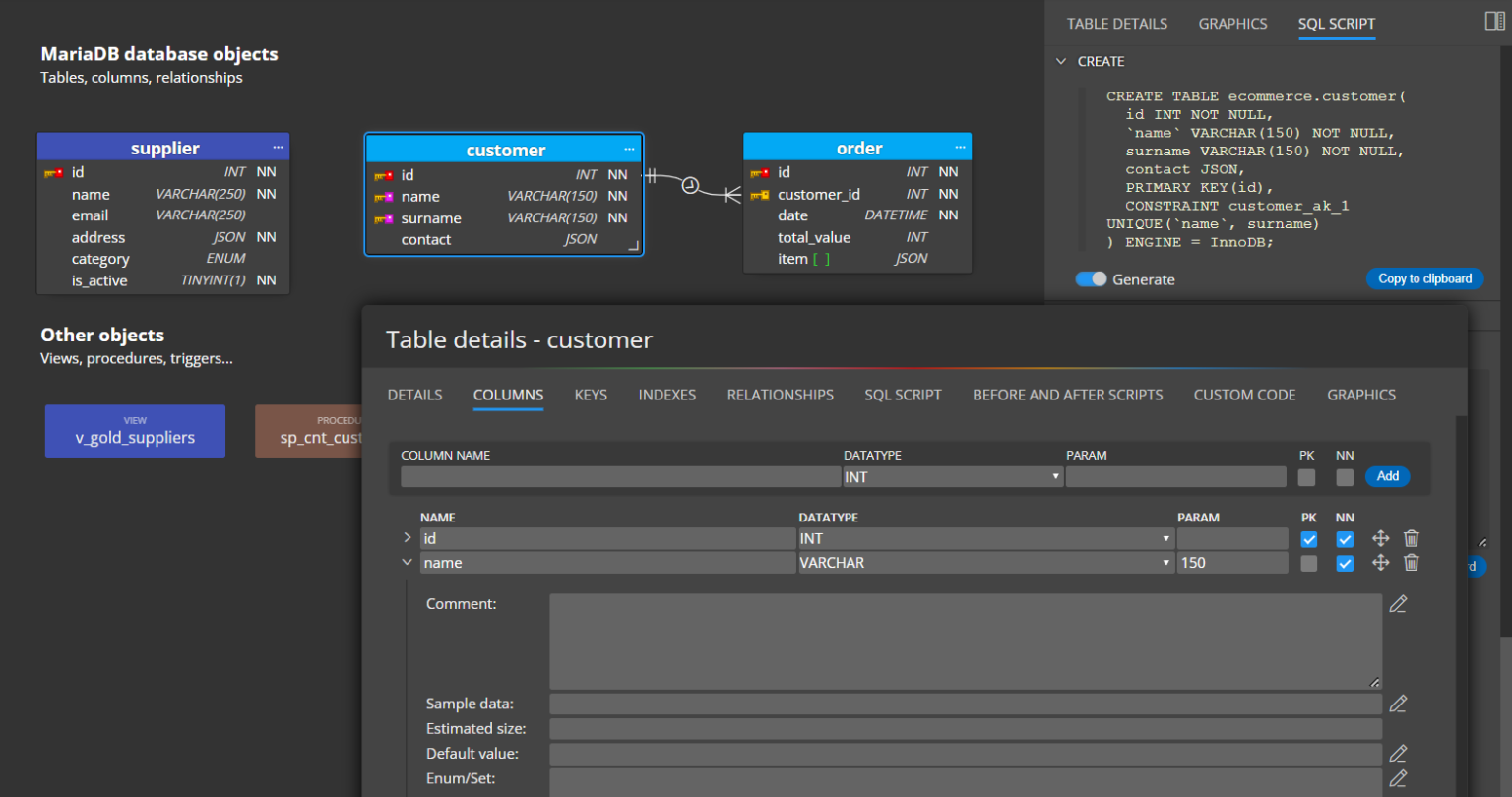Click the move handle of id column row
1512x797 pixels.
coord(1380,538)
